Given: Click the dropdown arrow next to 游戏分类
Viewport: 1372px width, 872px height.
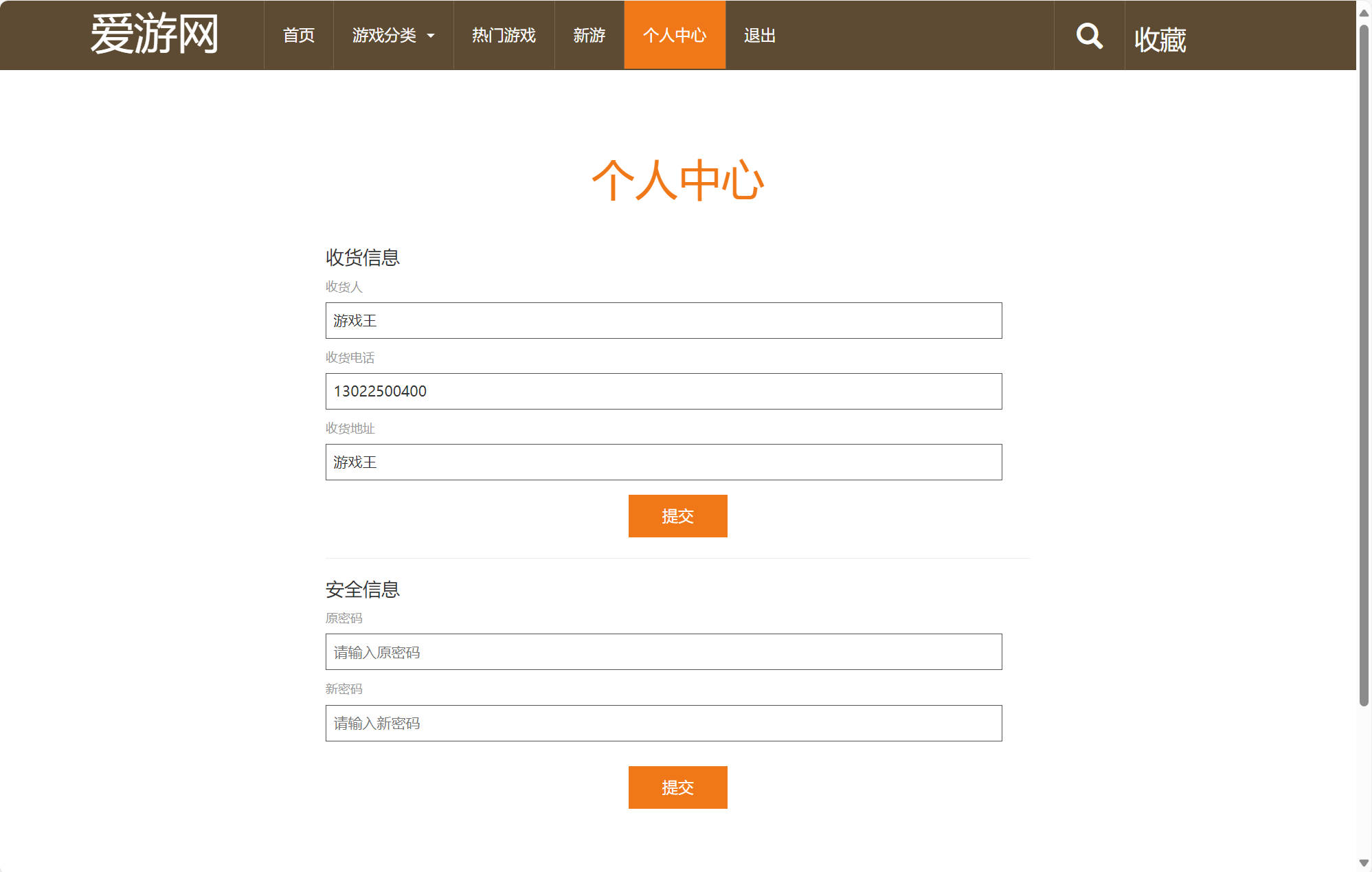Looking at the screenshot, I should 432,36.
